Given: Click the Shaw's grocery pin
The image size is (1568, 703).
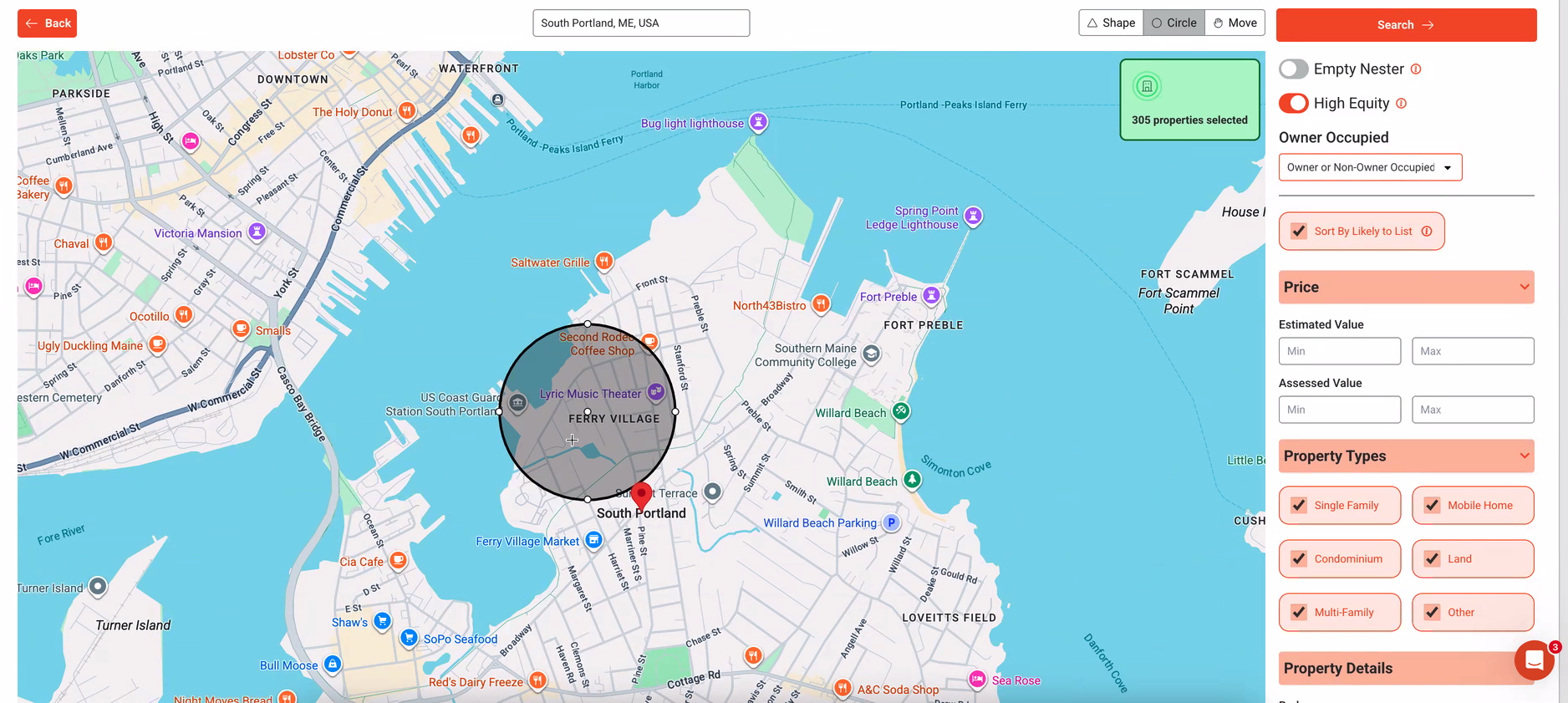Looking at the screenshot, I should click(382, 621).
